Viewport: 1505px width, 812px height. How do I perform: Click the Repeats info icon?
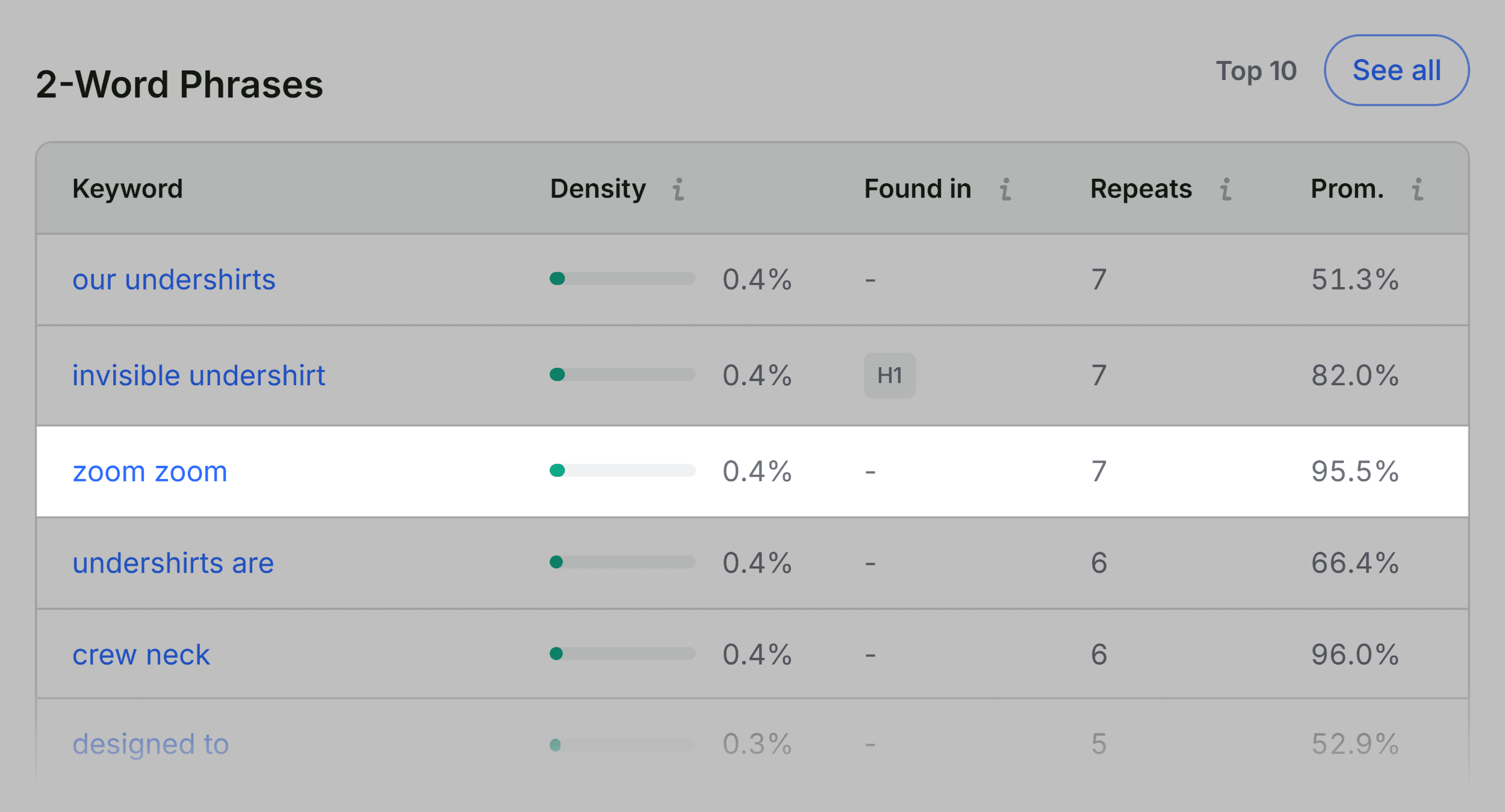pyautogui.click(x=1226, y=189)
